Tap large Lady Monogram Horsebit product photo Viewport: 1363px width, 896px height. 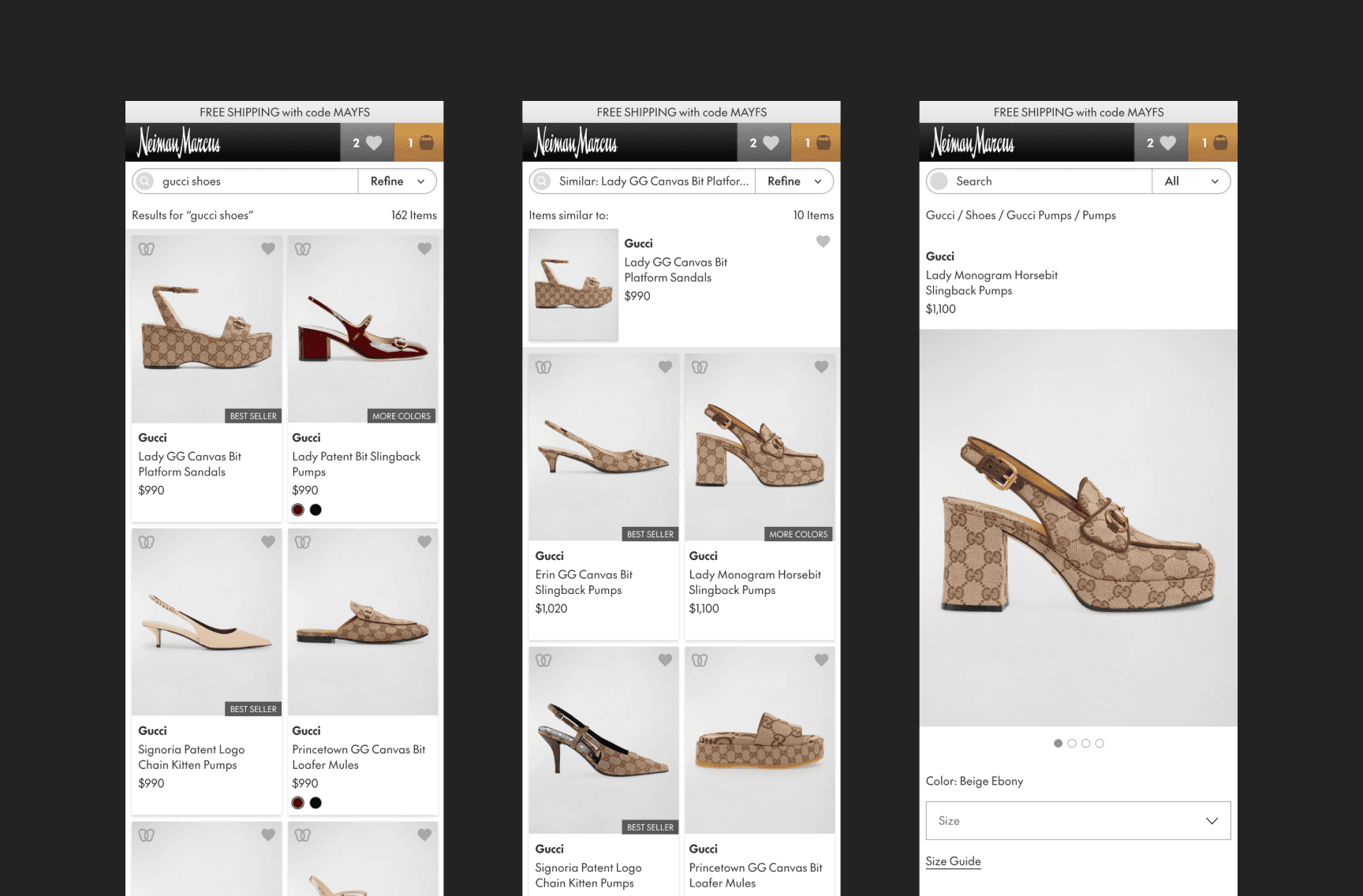[x=1078, y=528]
